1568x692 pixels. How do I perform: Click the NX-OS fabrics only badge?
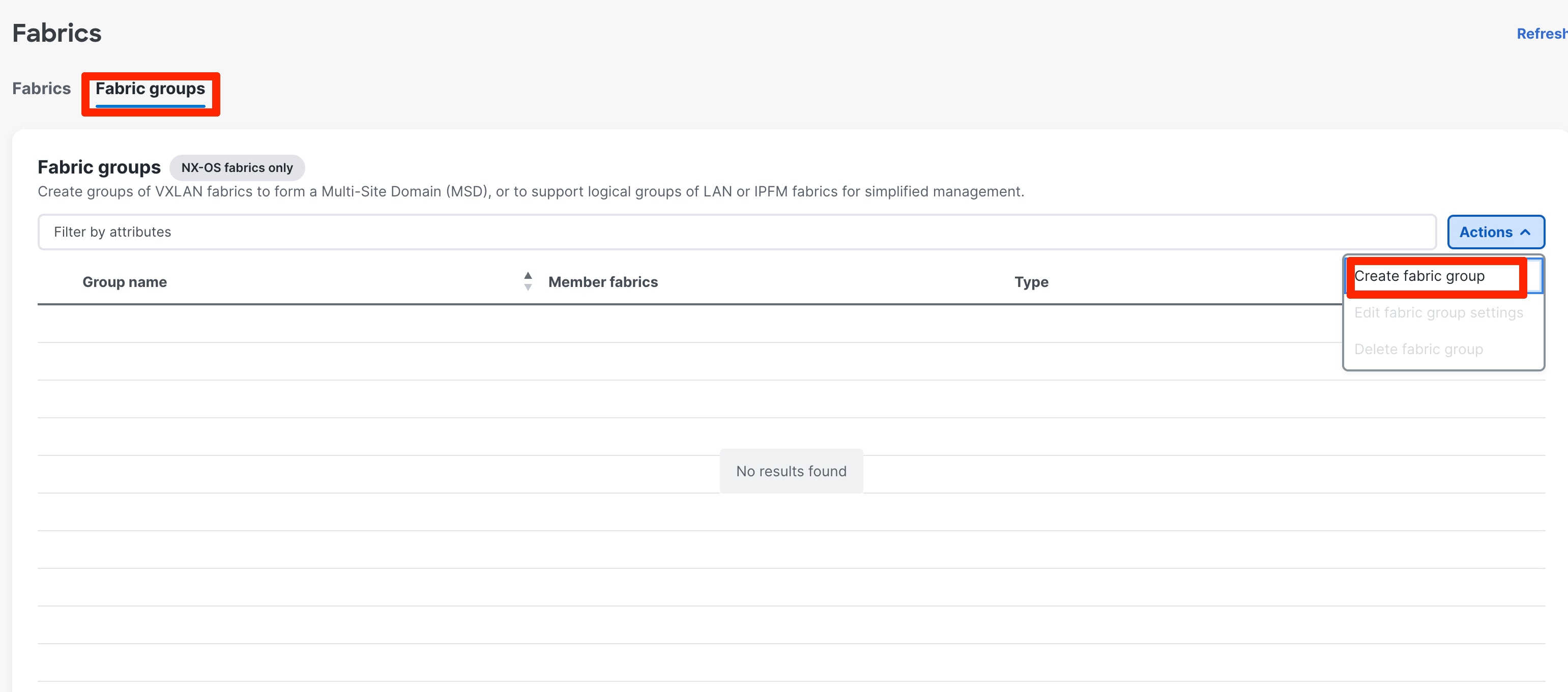click(x=237, y=168)
